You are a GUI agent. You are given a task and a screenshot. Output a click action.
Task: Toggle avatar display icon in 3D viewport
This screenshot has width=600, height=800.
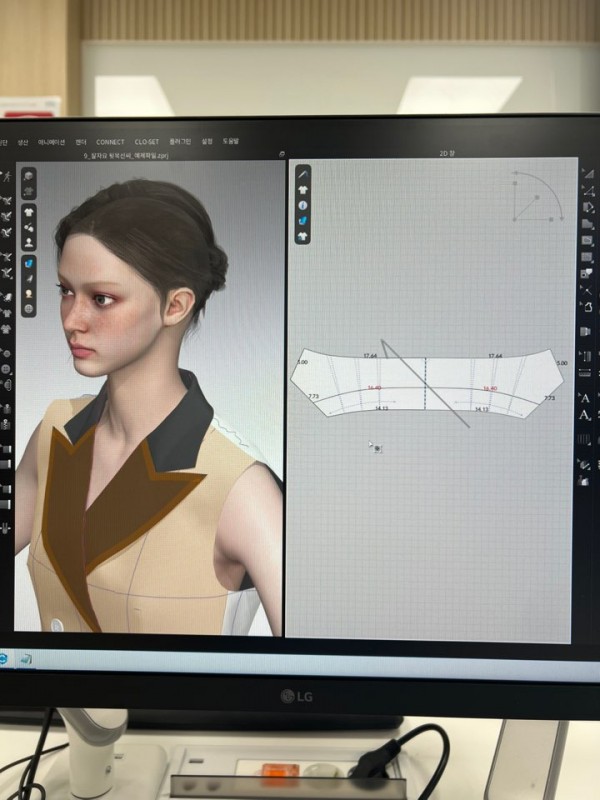[29, 242]
